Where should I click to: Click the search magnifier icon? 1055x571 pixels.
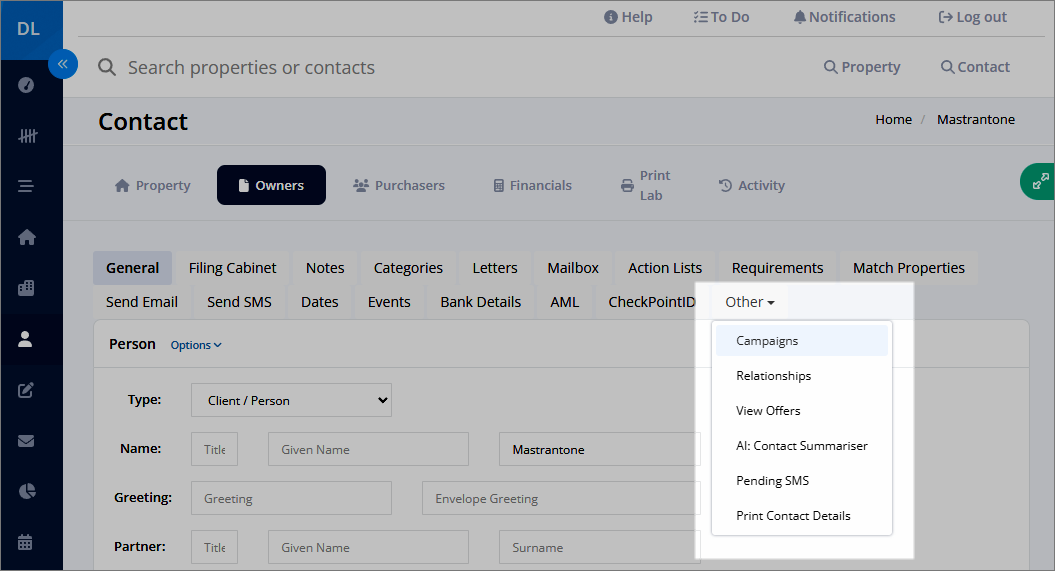(x=107, y=67)
